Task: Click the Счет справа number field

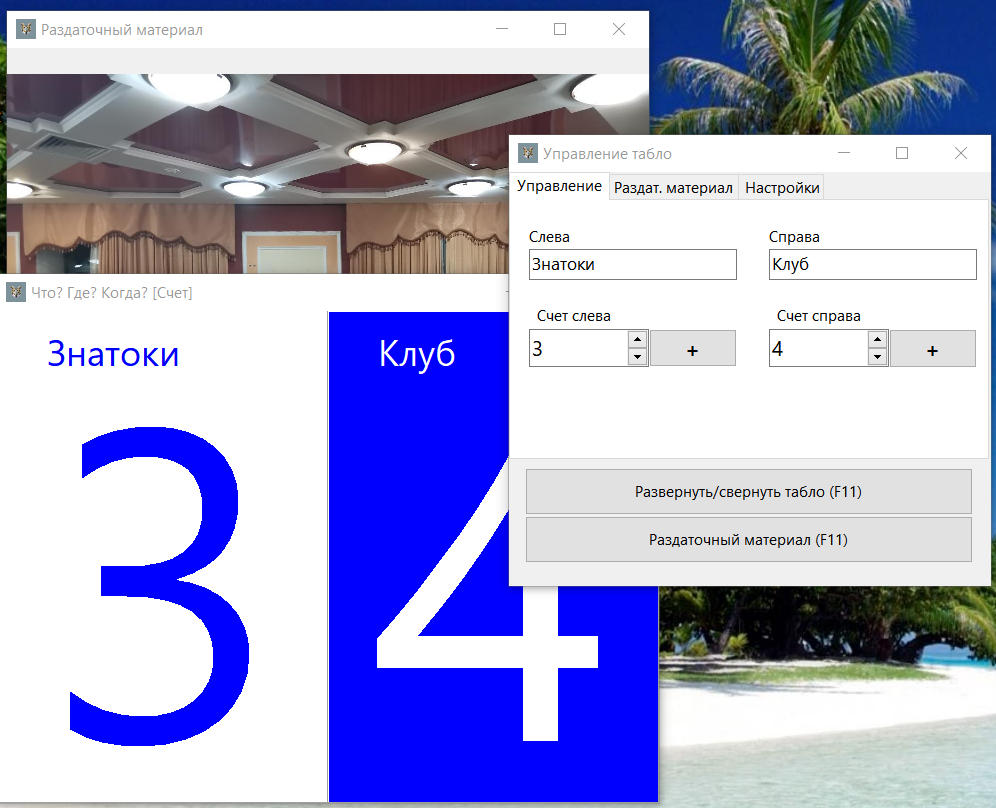Action: click(817, 349)
